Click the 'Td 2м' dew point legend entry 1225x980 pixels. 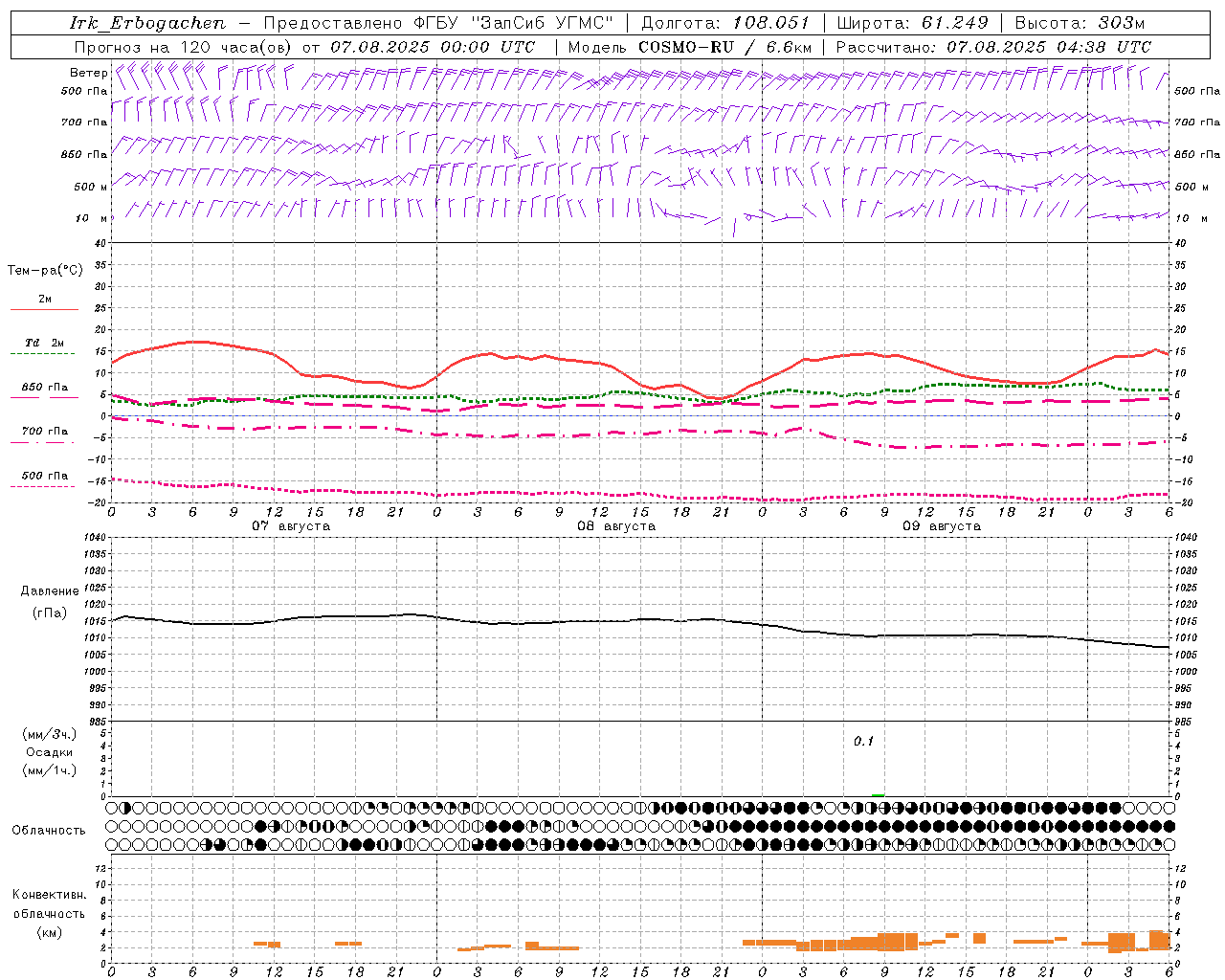(x=45, y=343)
